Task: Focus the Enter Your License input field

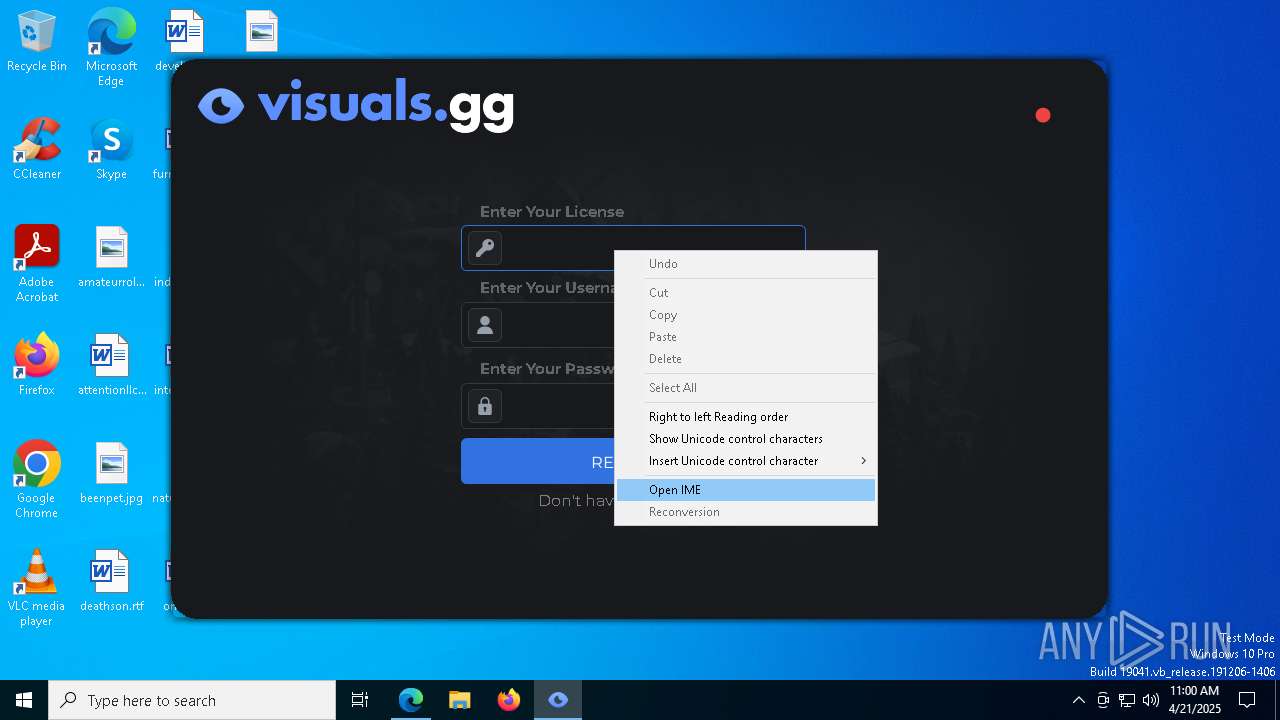Action: tap(633, 248)
